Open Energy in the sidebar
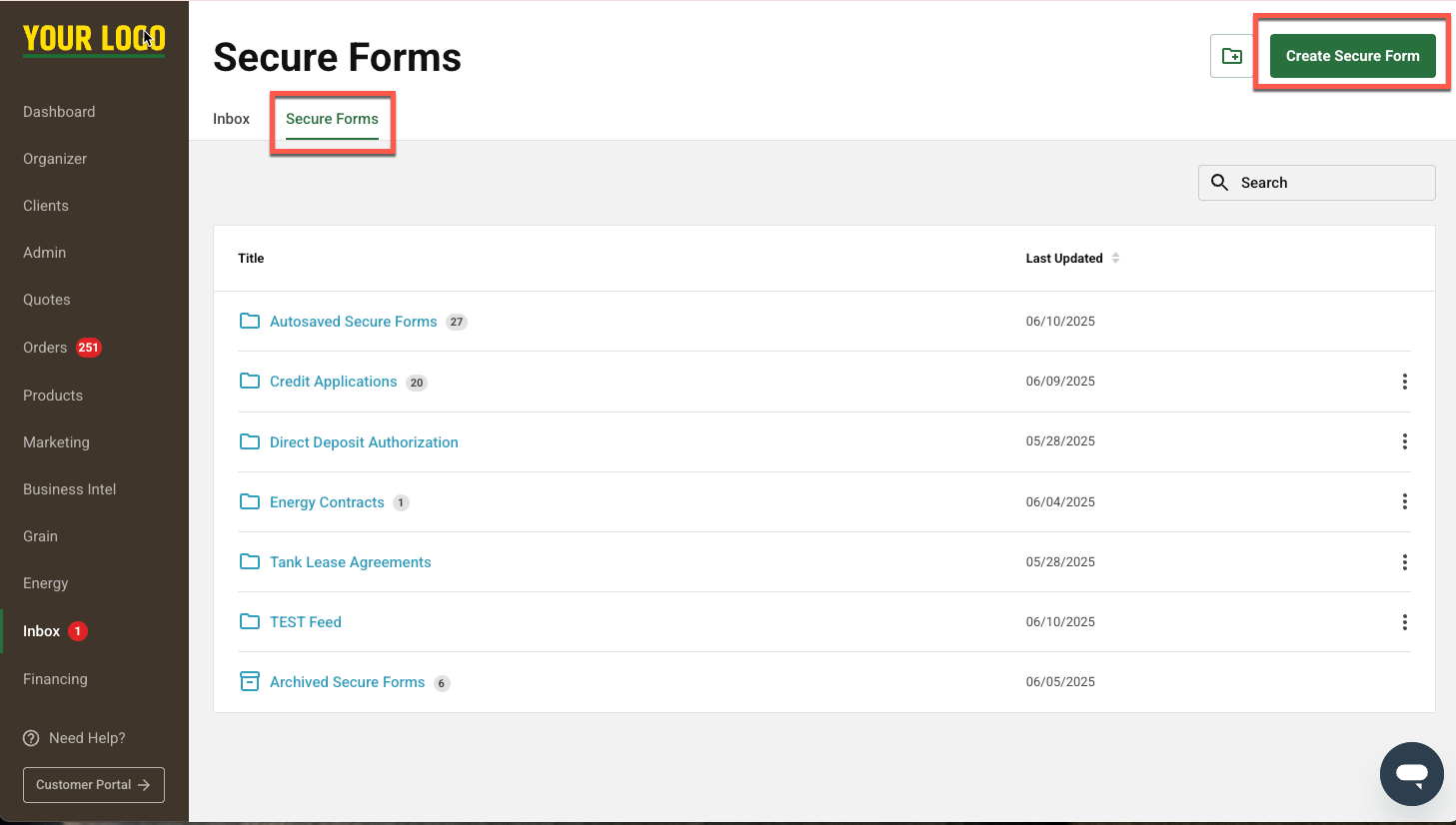 45,583
